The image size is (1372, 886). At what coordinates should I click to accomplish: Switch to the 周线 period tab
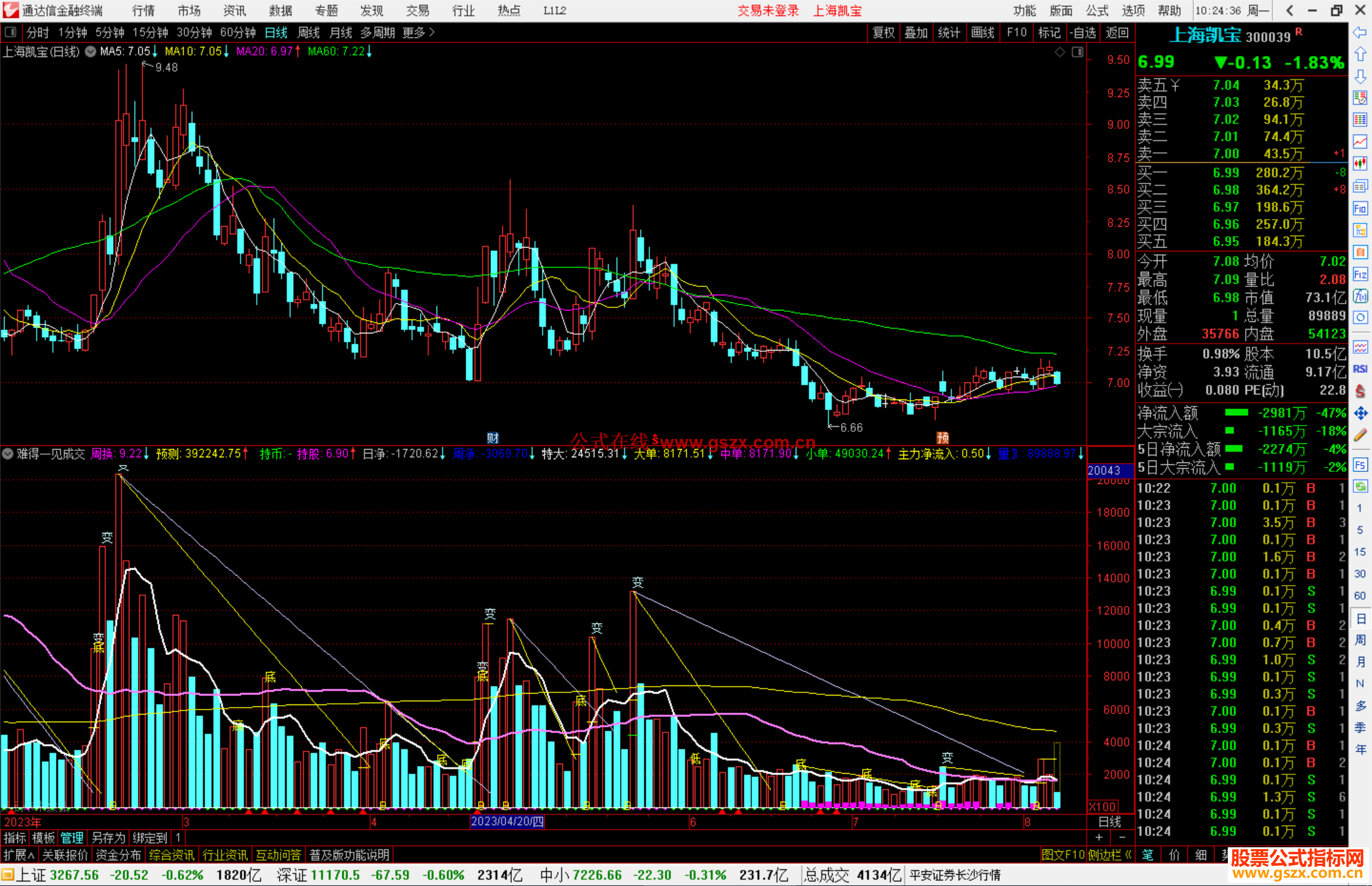pos(309,32)
